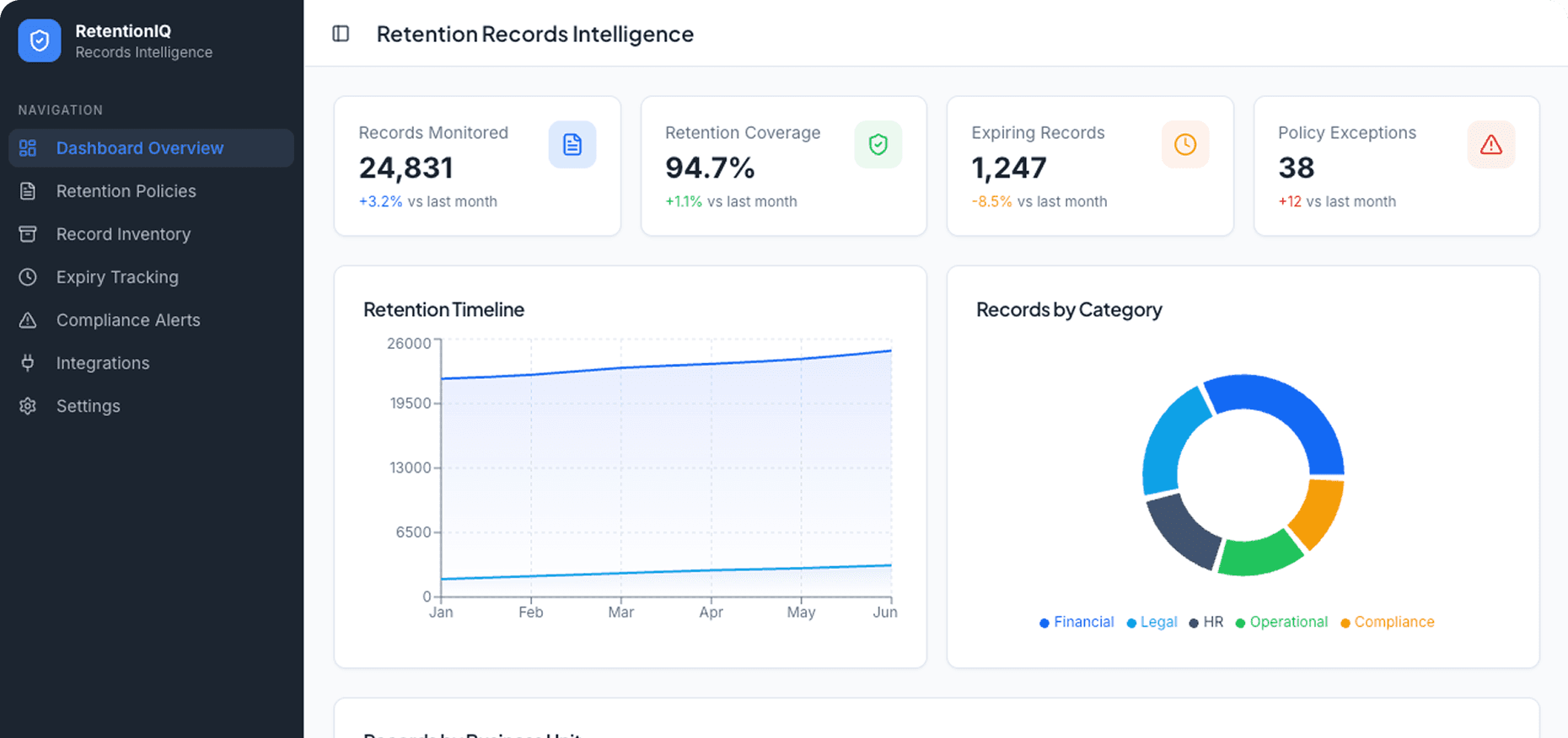
Task: Click the Retention Coverage shield icon
Action: [x=878, y=145]
